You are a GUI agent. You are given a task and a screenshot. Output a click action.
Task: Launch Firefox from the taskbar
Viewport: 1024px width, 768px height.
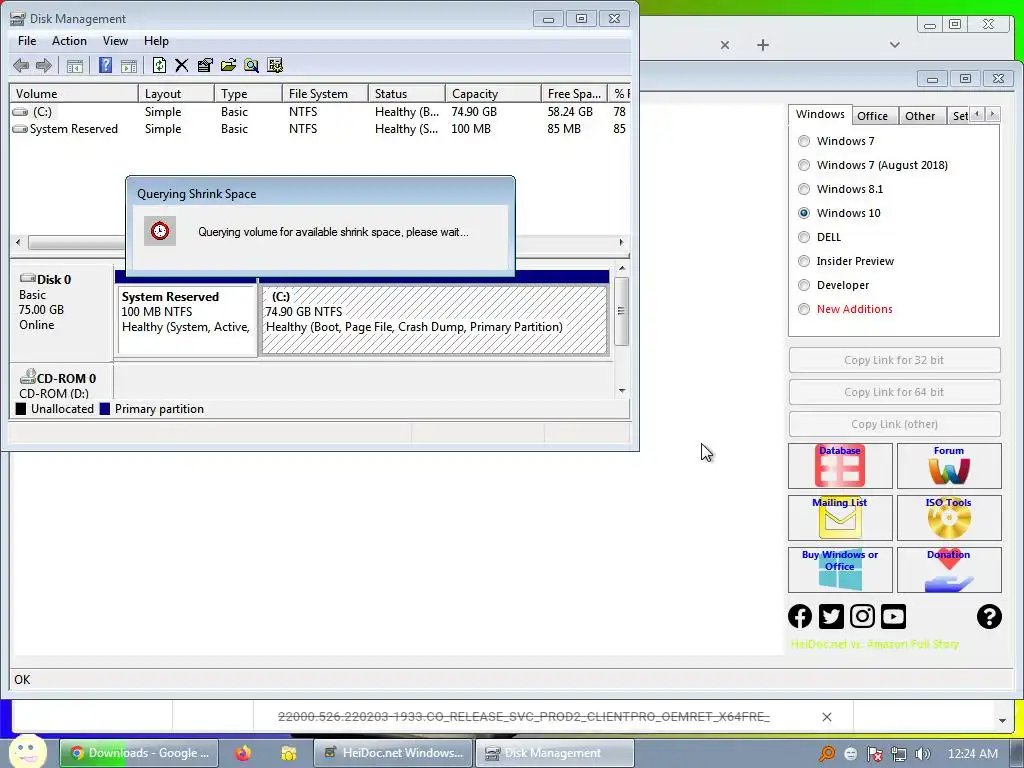[x=244, y=753]
